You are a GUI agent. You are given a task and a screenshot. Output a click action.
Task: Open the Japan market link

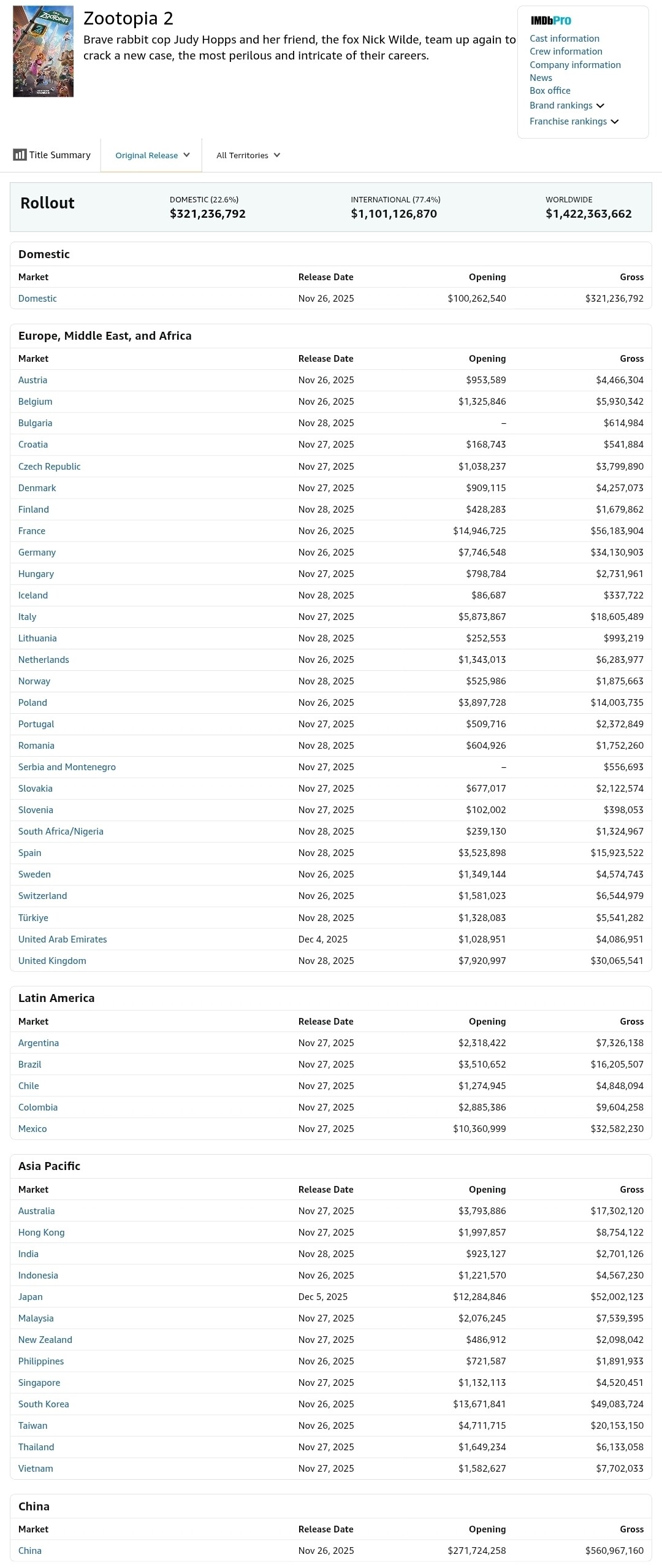30,1297
